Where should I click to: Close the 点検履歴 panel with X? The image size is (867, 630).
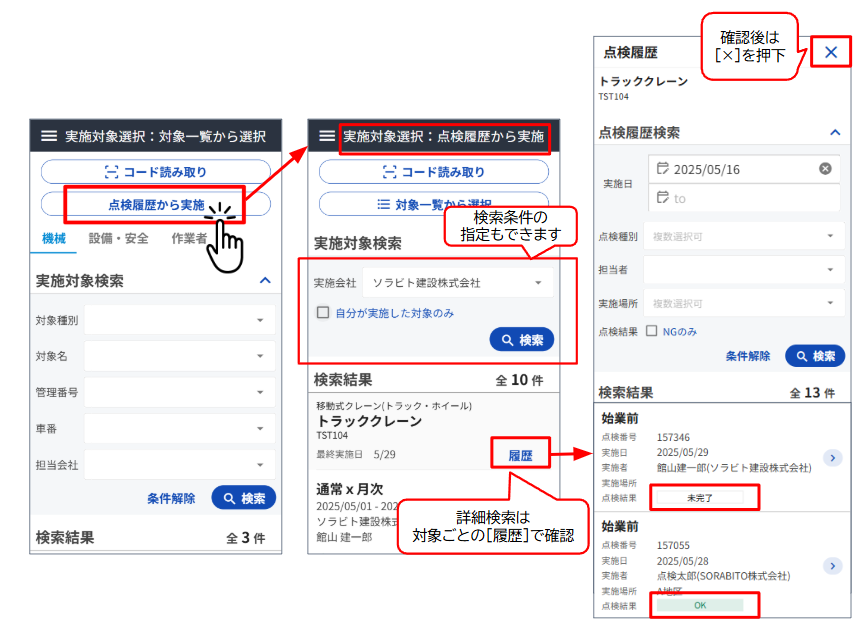[x=831, y=52]
